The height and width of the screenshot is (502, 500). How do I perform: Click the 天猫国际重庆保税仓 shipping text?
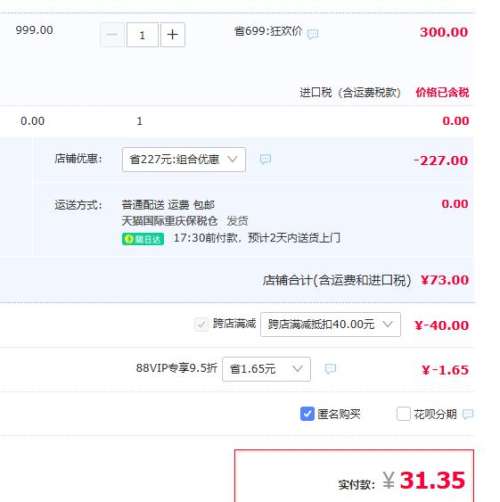pyautogui.click(x=170, y=221)
